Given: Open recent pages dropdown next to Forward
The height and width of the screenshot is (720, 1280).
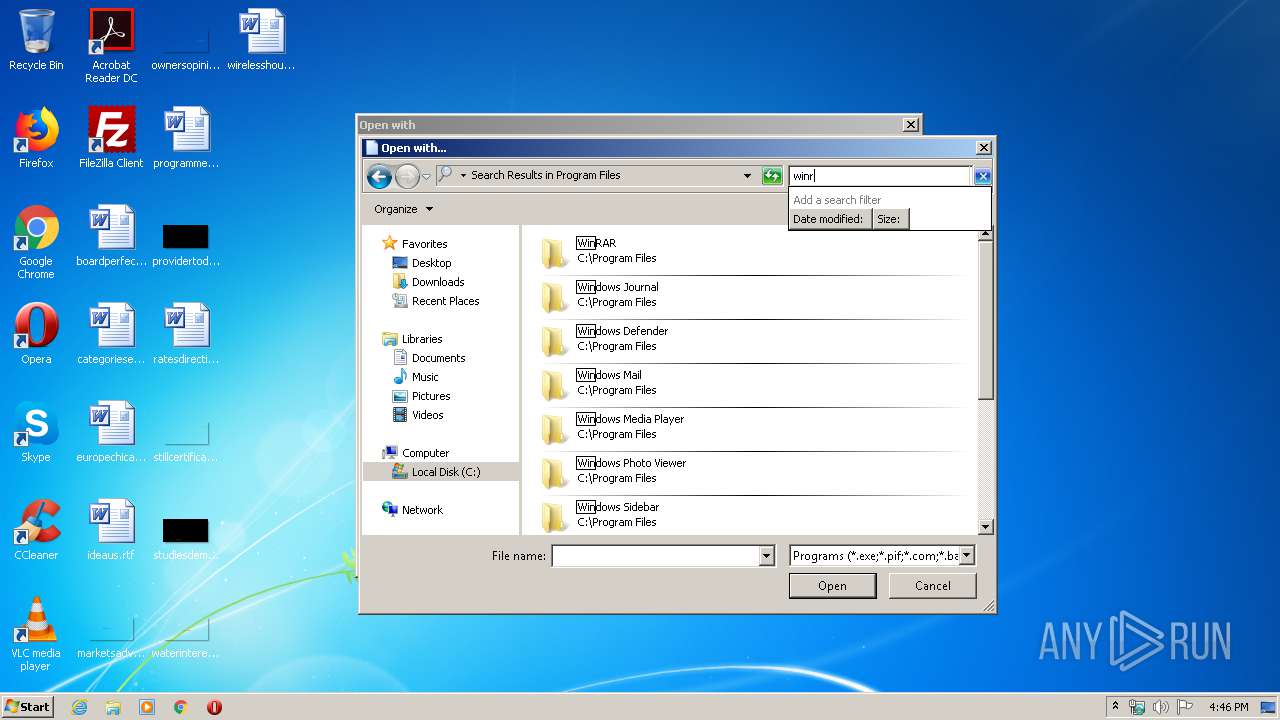Looking at the screenshot, I should click(426, 177).
